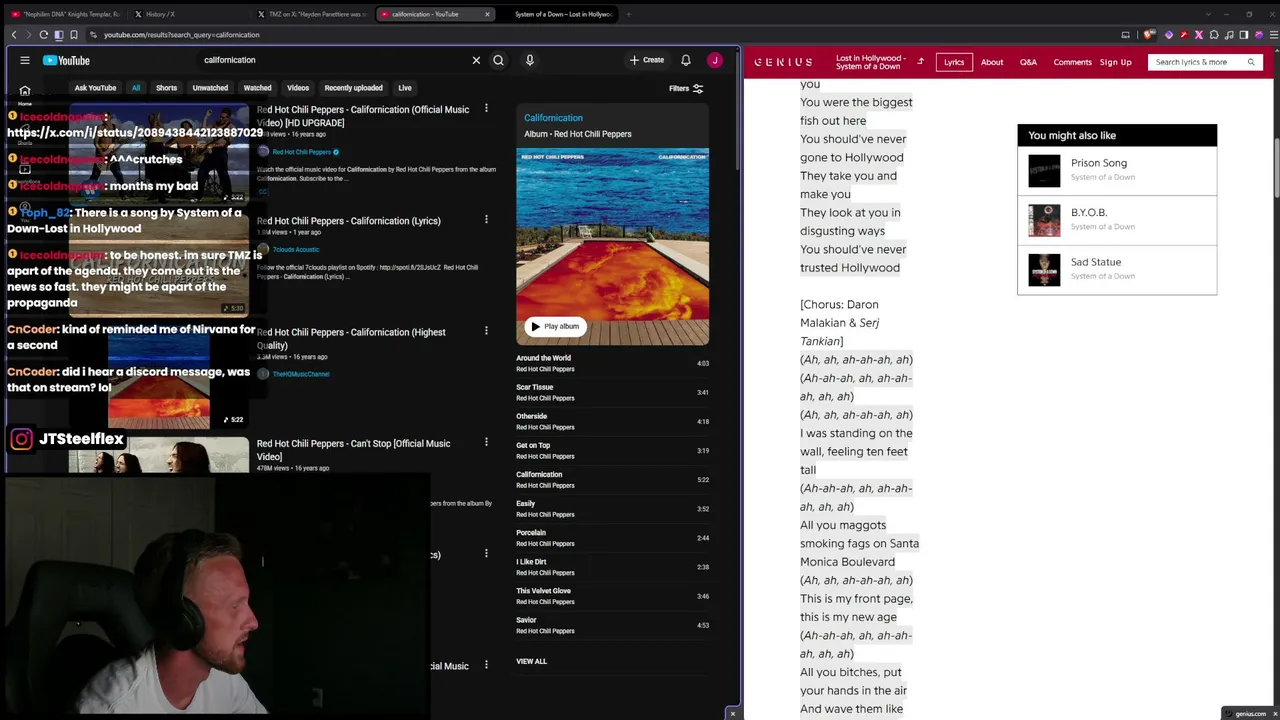The image size is (1280, 720).
Task: Open the Filters panel on YouTube
Action: click(x=686, y=88)
